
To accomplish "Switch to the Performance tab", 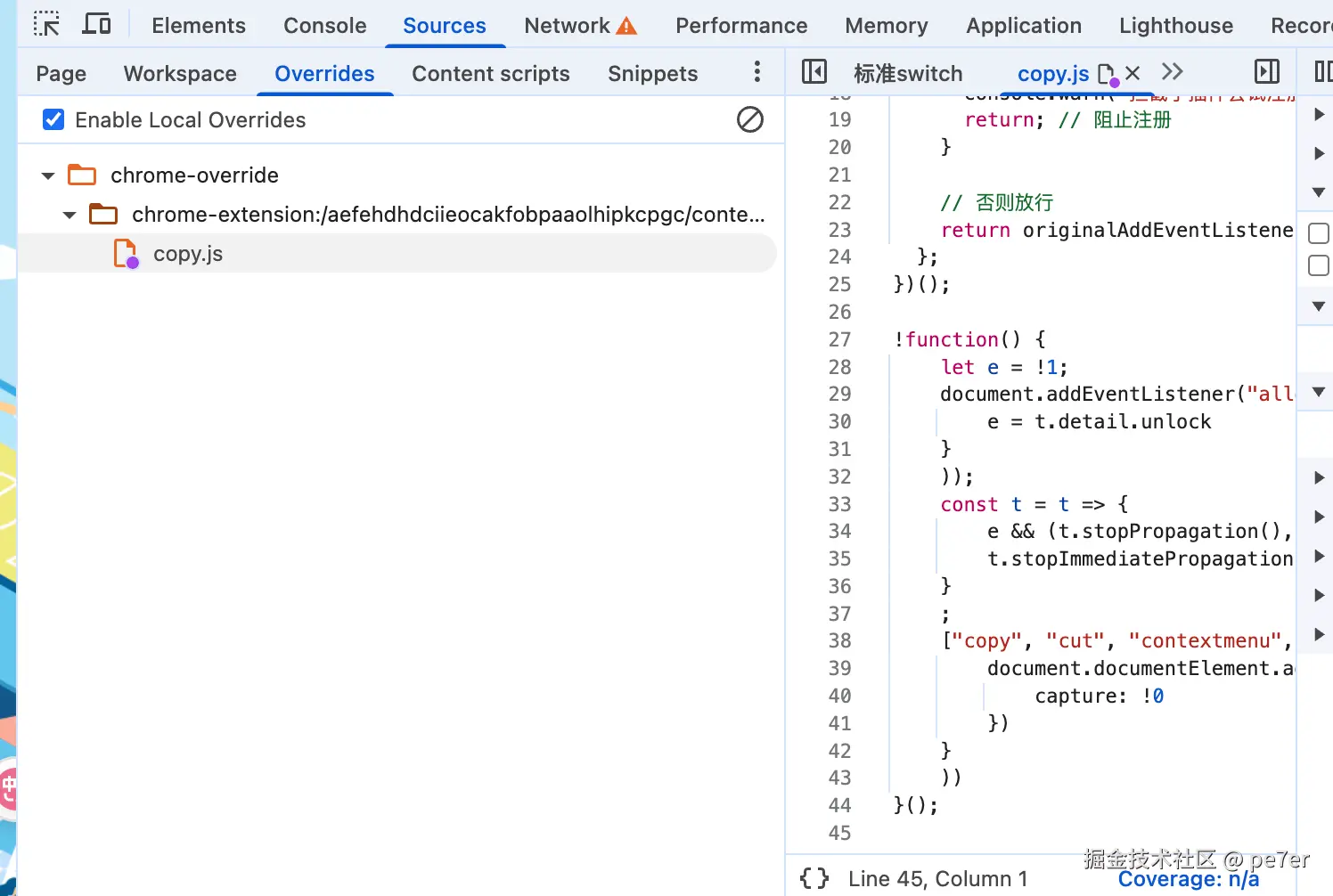I will point(741,26).
